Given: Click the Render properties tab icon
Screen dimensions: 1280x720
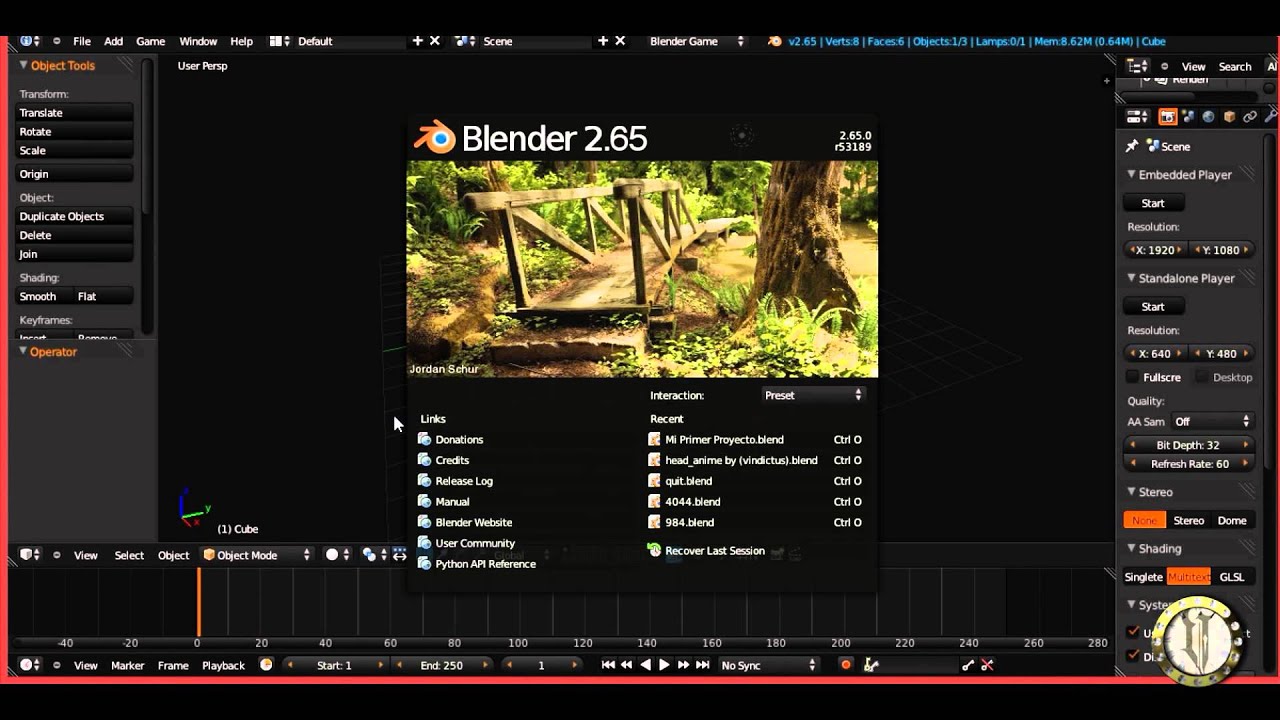Looking at the screenshot, I should click(1168, 117).
